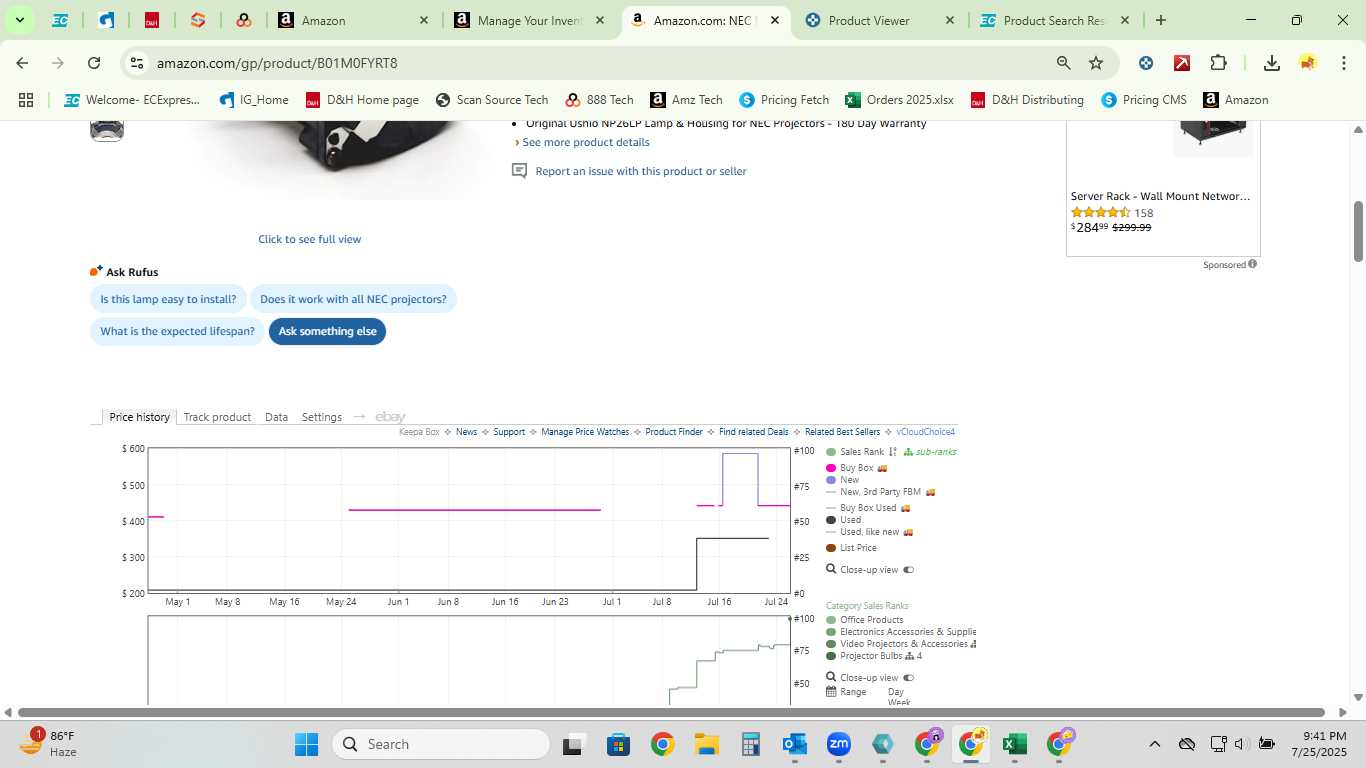The height and width of the screenshot is (768, 1366).
Task: Open Zoom from the taskbar
Action: pyautogui.click(x=838, y=744)
